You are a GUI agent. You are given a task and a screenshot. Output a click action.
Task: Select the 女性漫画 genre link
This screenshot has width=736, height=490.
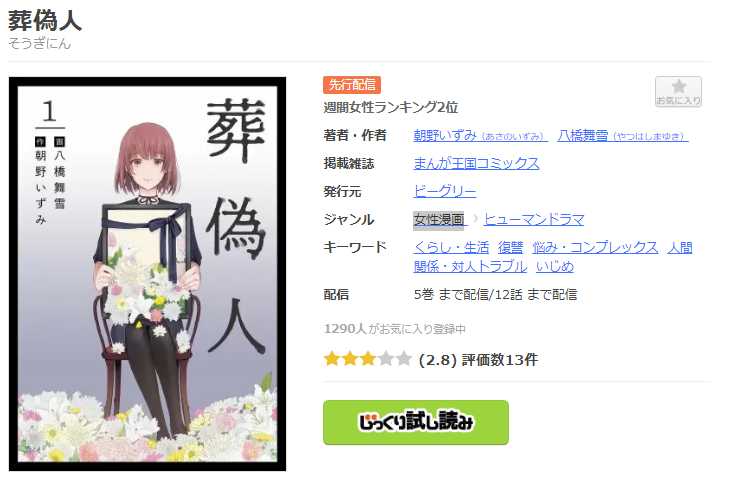tap(439, 219)
